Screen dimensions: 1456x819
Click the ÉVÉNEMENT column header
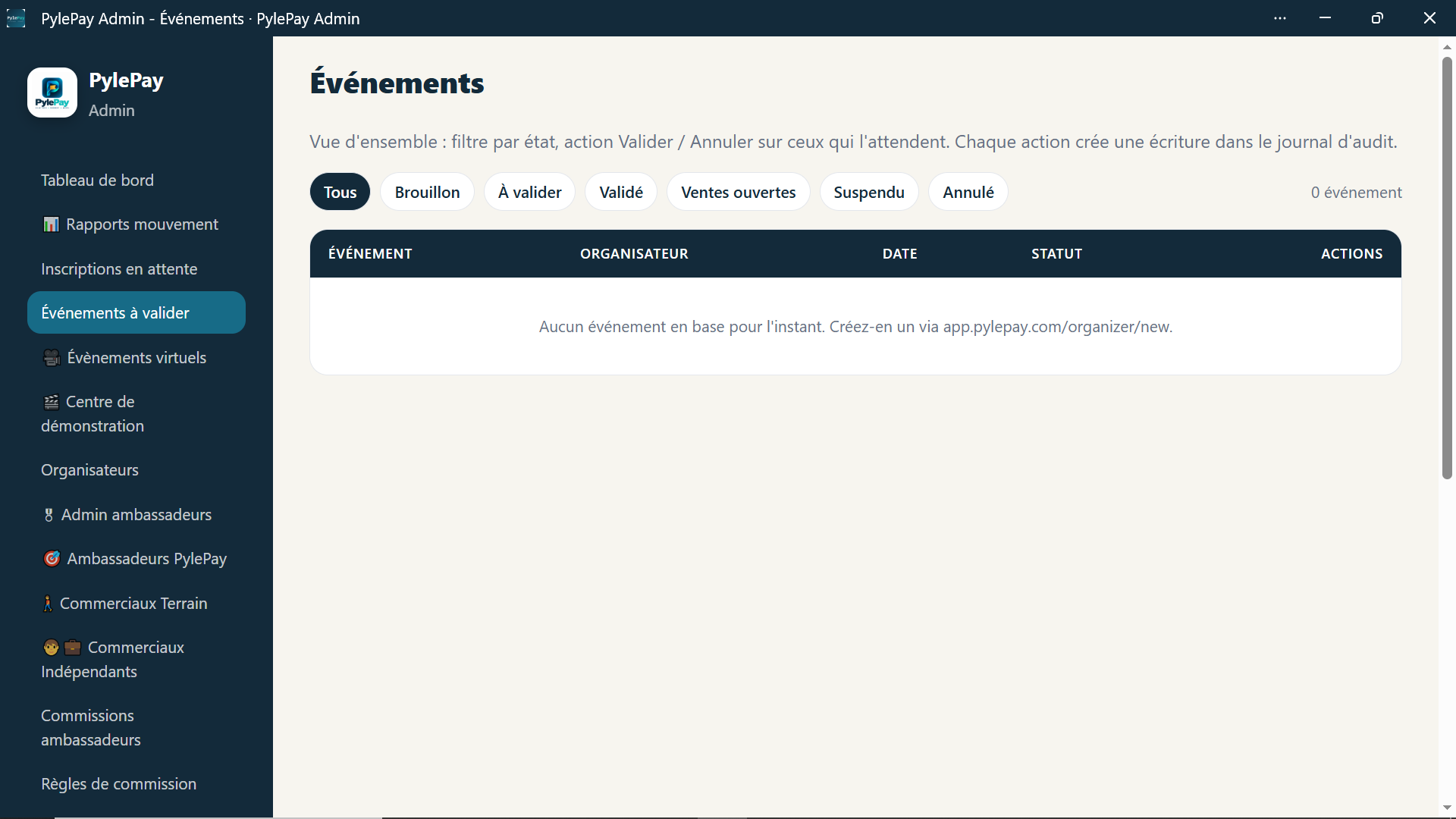pyautogui.click(x=370, y=254)
